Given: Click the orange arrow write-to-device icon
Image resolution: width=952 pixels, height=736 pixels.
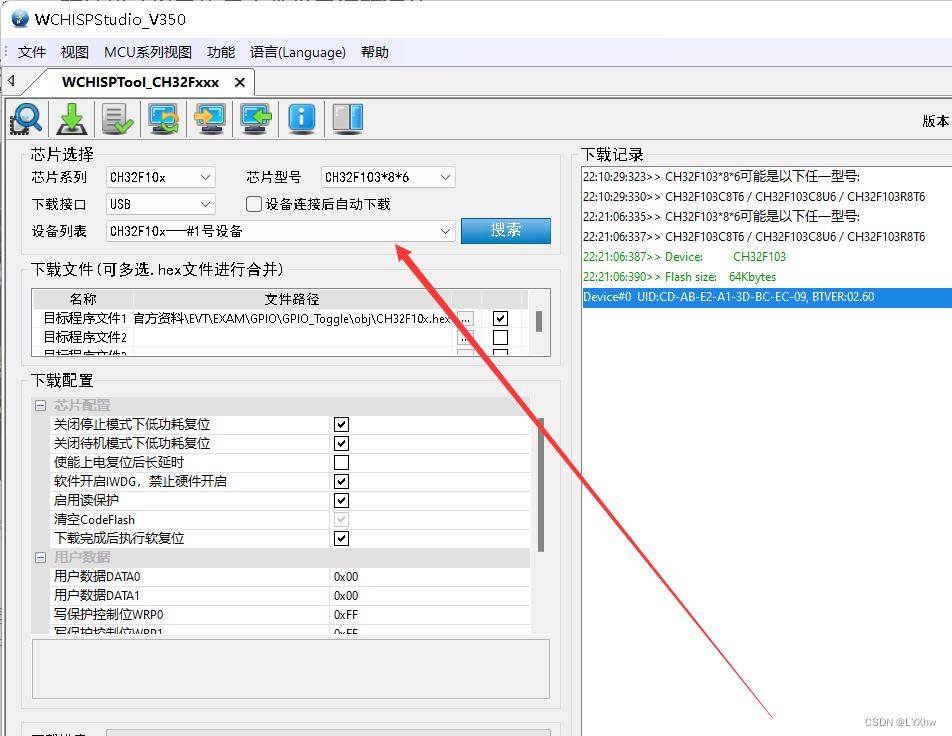Looking at the screenshot, I should tap(209, 119).
